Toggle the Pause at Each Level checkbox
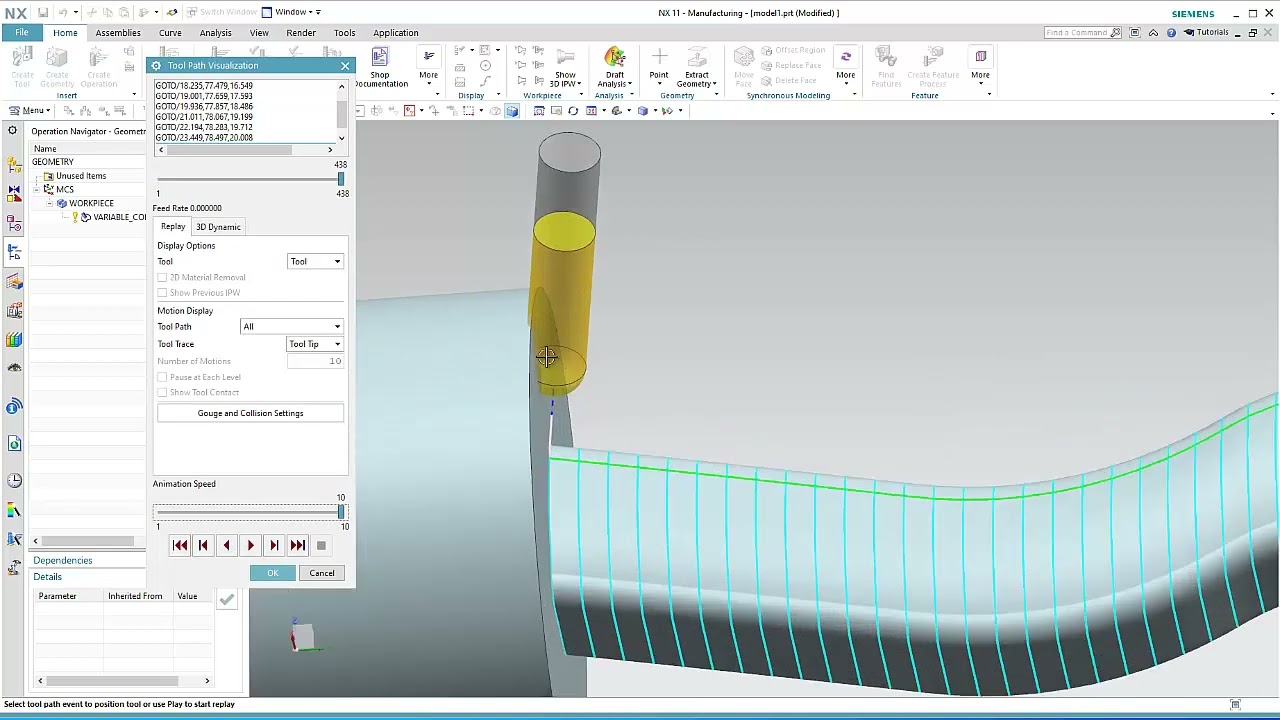 (162, 377)
